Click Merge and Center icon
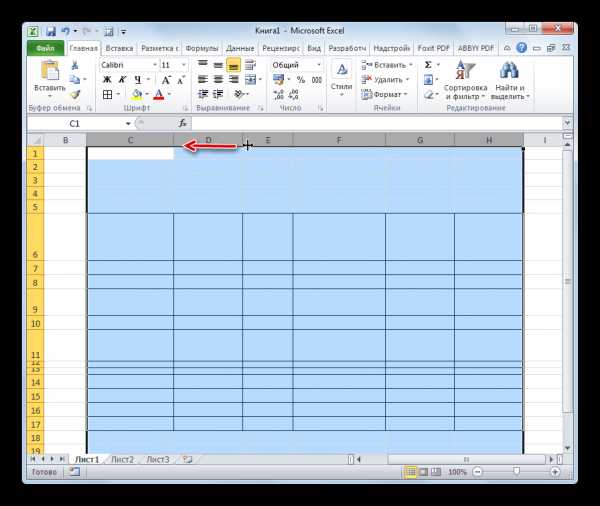600x506 pixels. (251, 80)
